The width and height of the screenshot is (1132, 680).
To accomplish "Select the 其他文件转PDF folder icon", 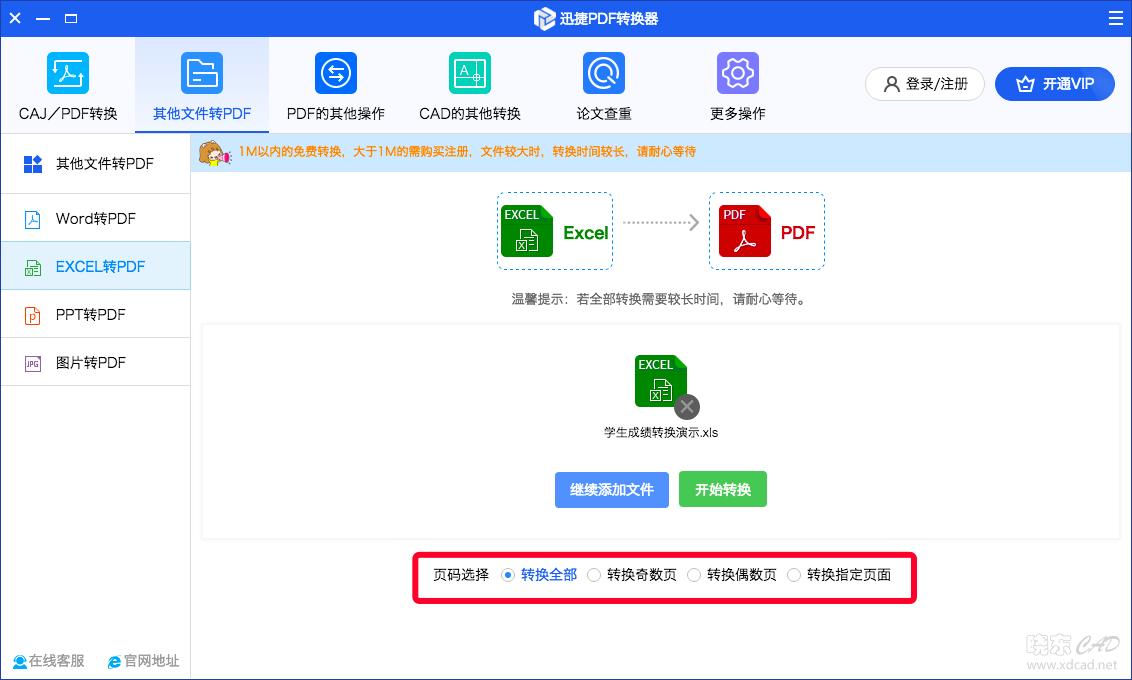I will pyautogui.click(x=201, y=73).
